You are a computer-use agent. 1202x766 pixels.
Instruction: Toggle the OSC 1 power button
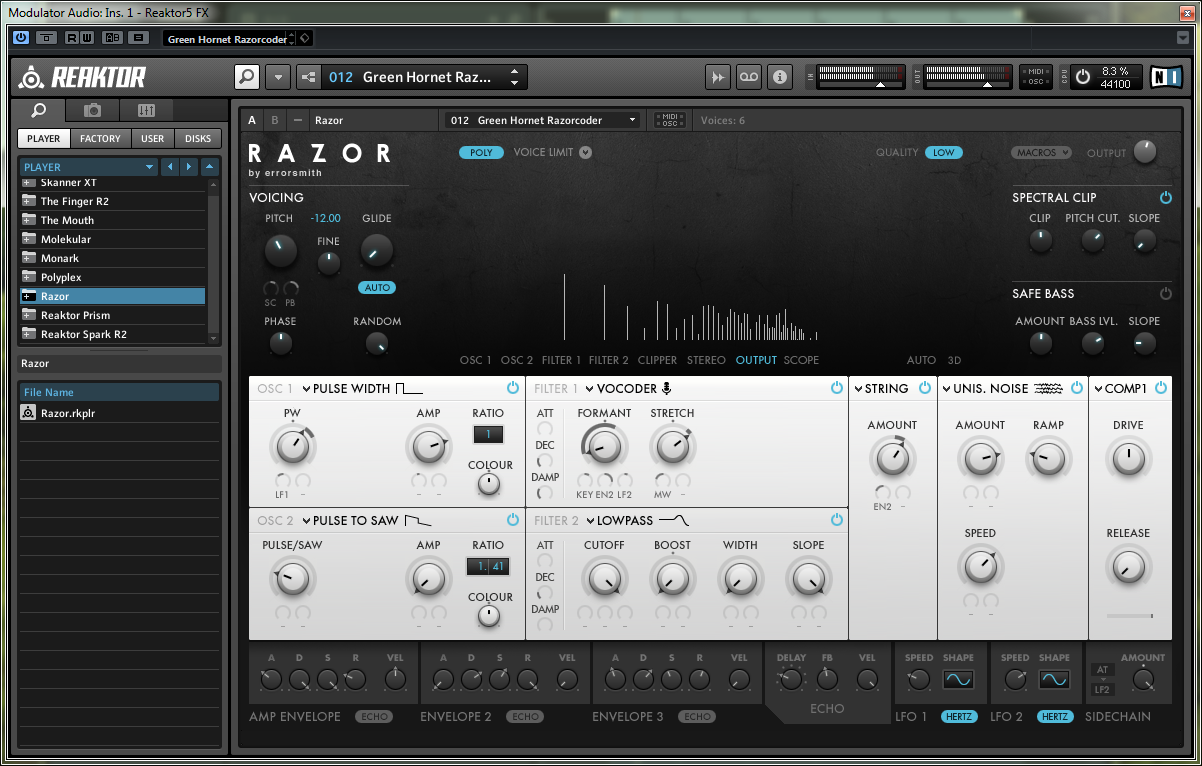(513, 388)
